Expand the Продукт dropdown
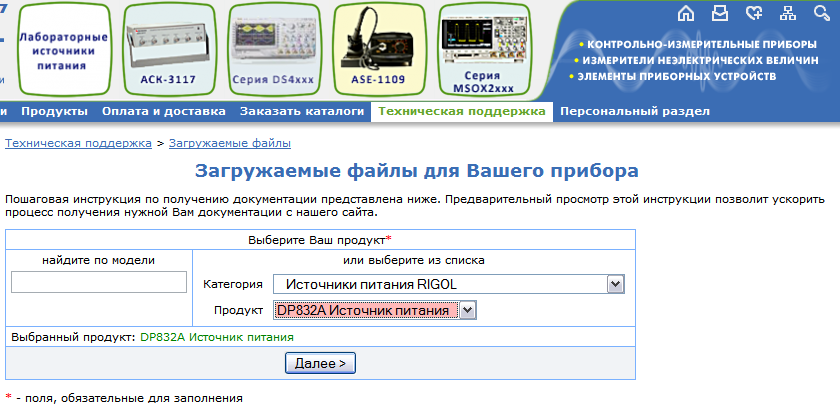 coord(375,310)
